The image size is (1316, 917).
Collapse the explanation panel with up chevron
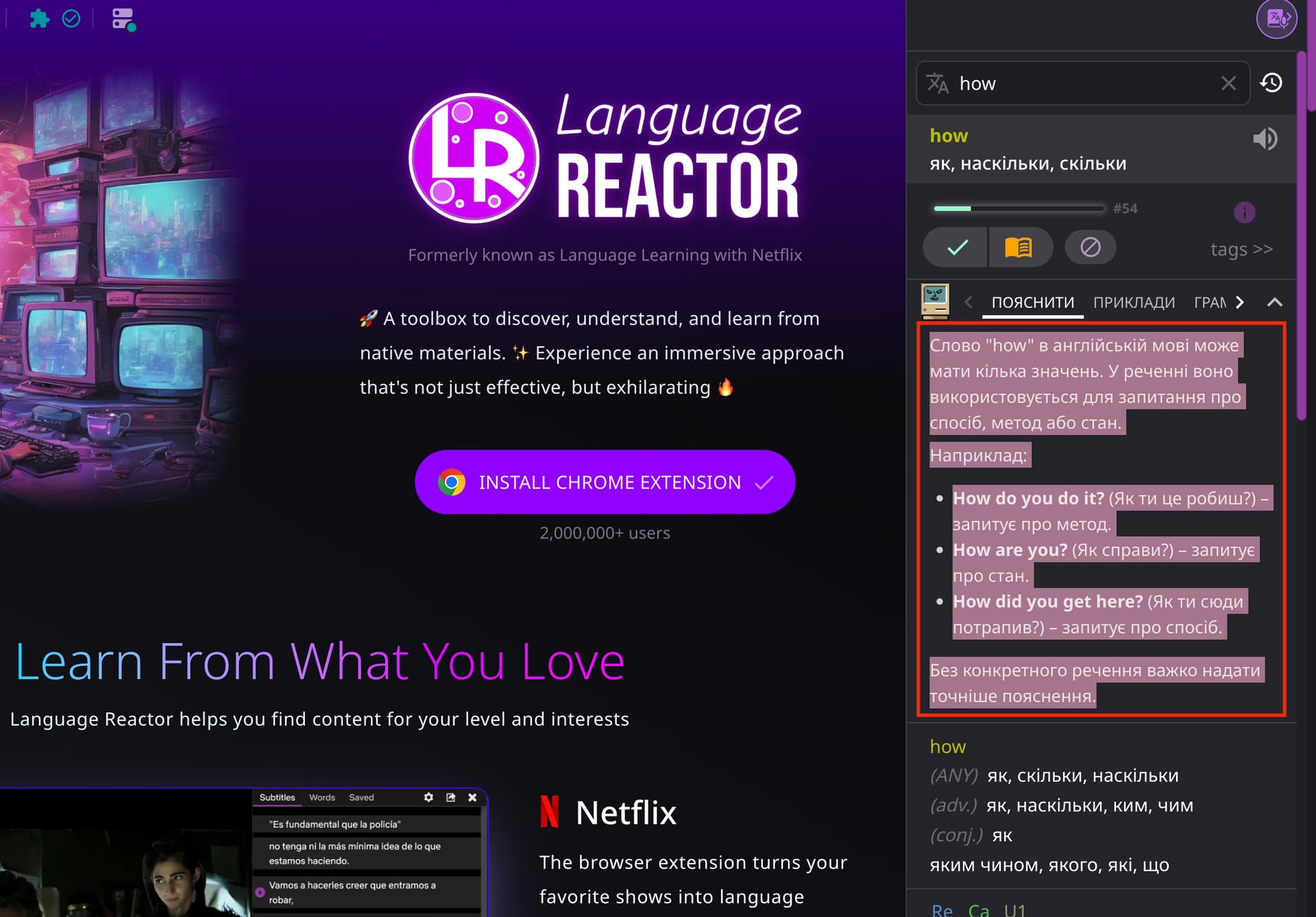[1274, 302]
